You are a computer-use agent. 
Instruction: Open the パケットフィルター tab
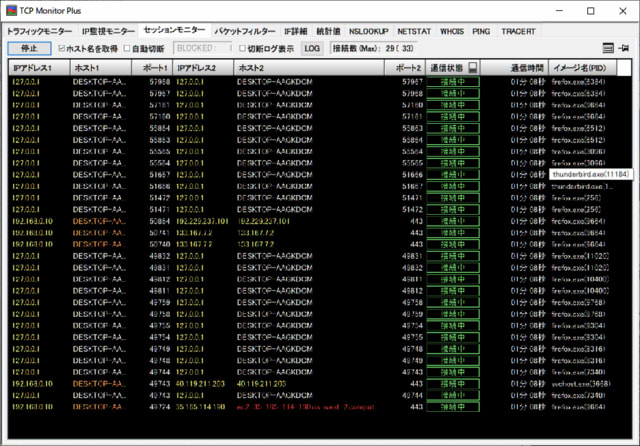[x=245, y=31]
